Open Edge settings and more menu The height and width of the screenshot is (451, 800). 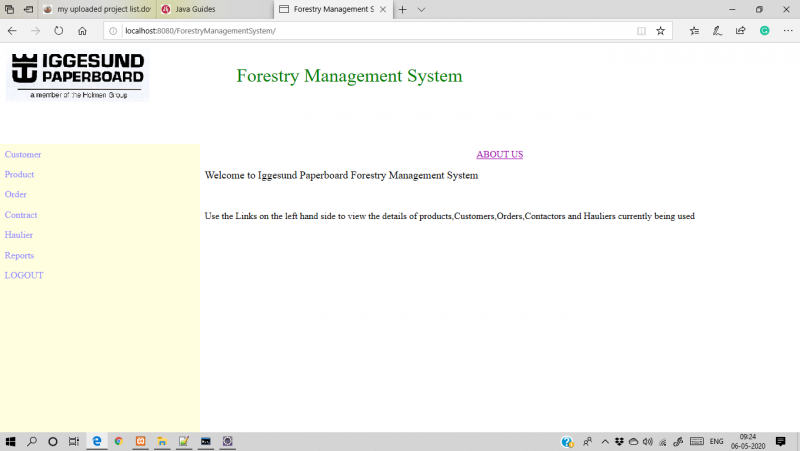coord(788,31)
